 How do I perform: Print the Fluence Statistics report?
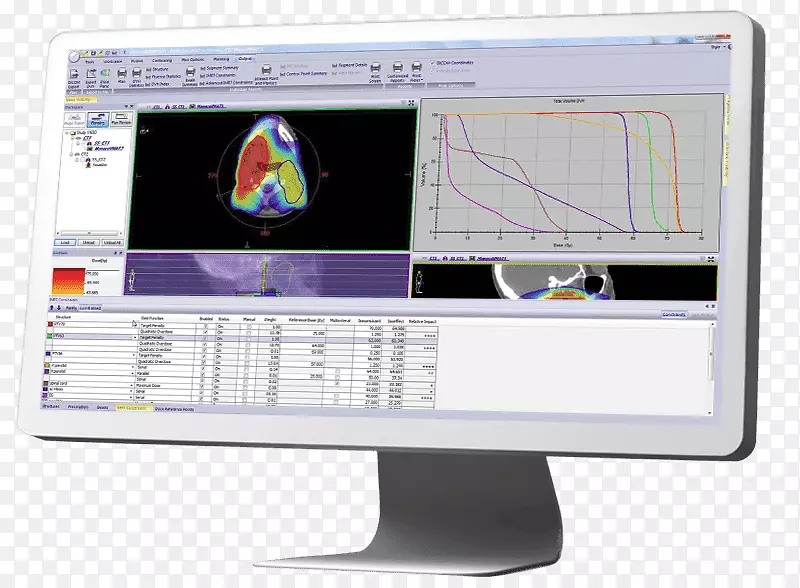tap(163, 77)
